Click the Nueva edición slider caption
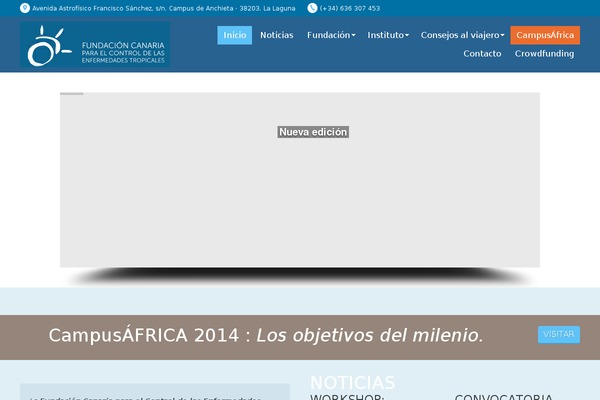This screenshot has height=400, width=600. [313, 132]
